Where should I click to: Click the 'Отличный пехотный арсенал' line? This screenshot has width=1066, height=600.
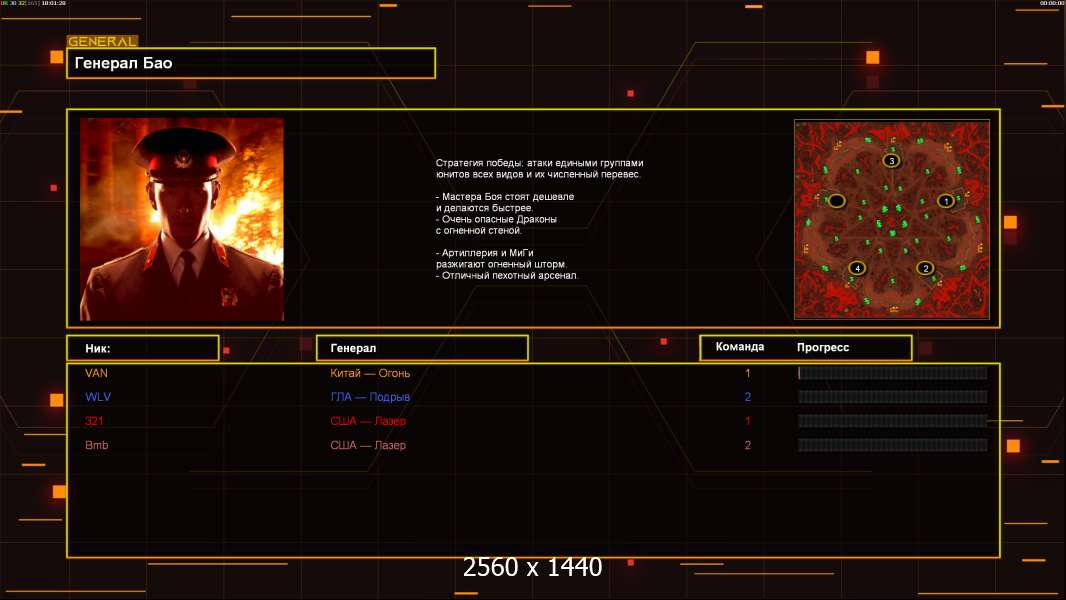coord(507,276)
